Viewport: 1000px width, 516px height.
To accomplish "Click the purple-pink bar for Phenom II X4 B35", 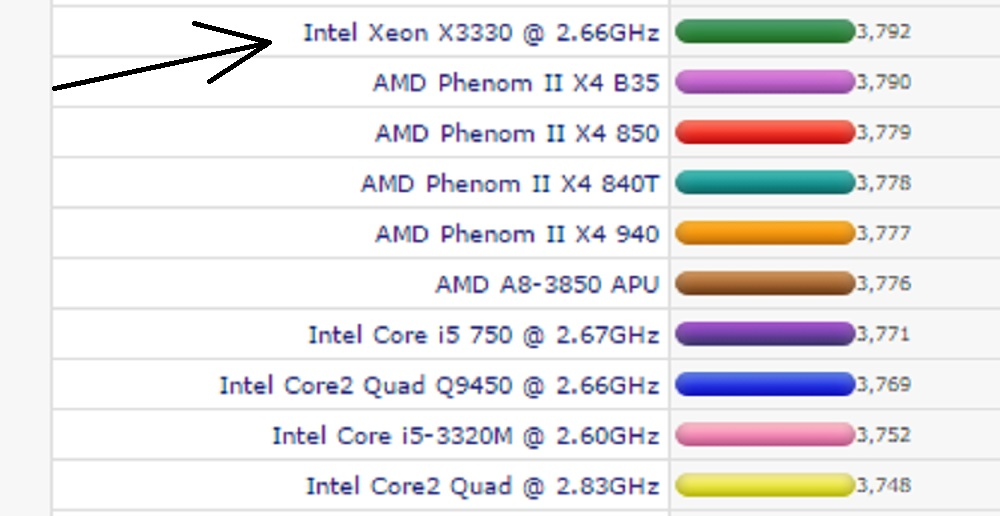I will click(x=765, y=82).
